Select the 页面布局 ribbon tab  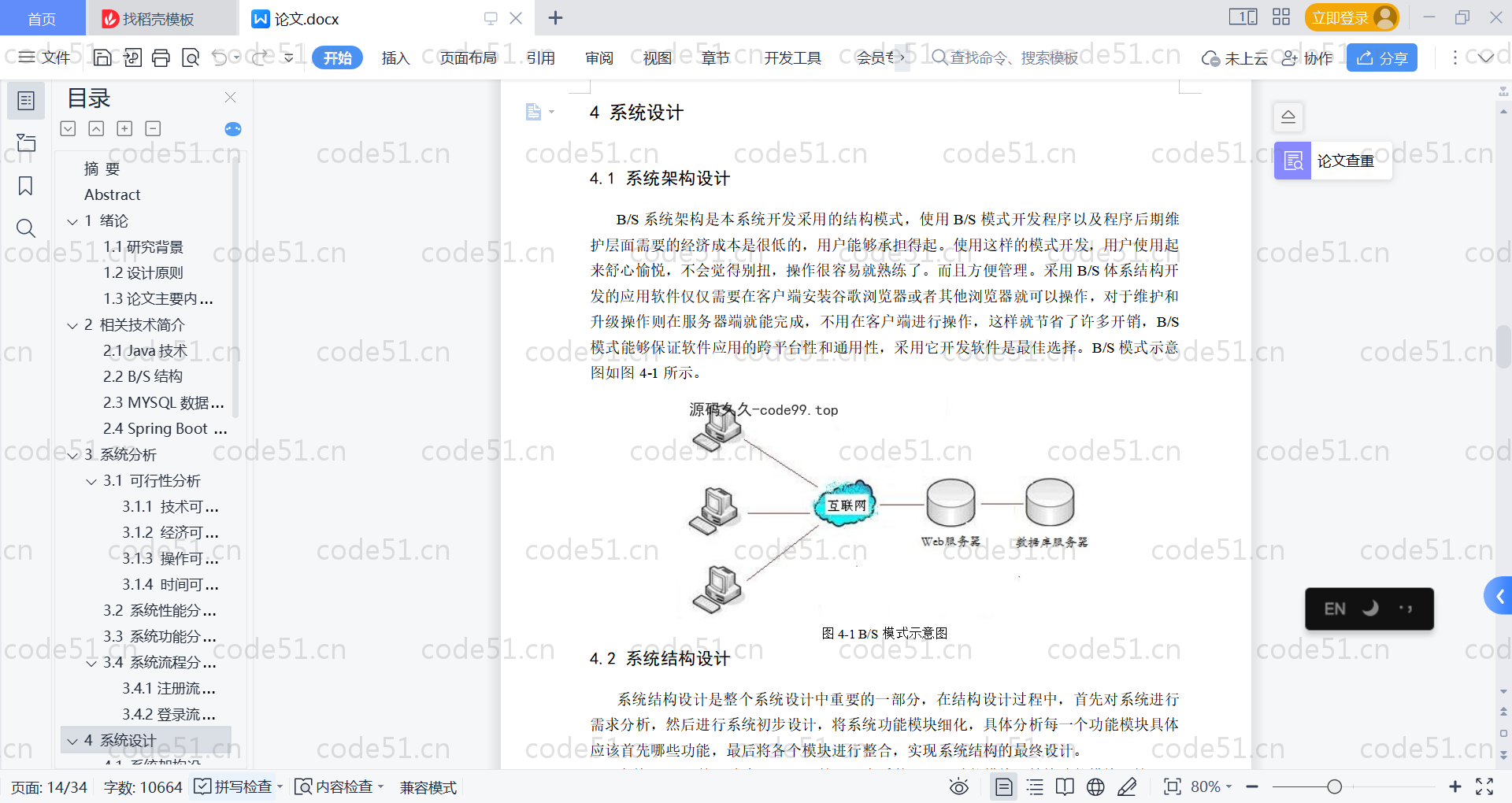point(469,57)
